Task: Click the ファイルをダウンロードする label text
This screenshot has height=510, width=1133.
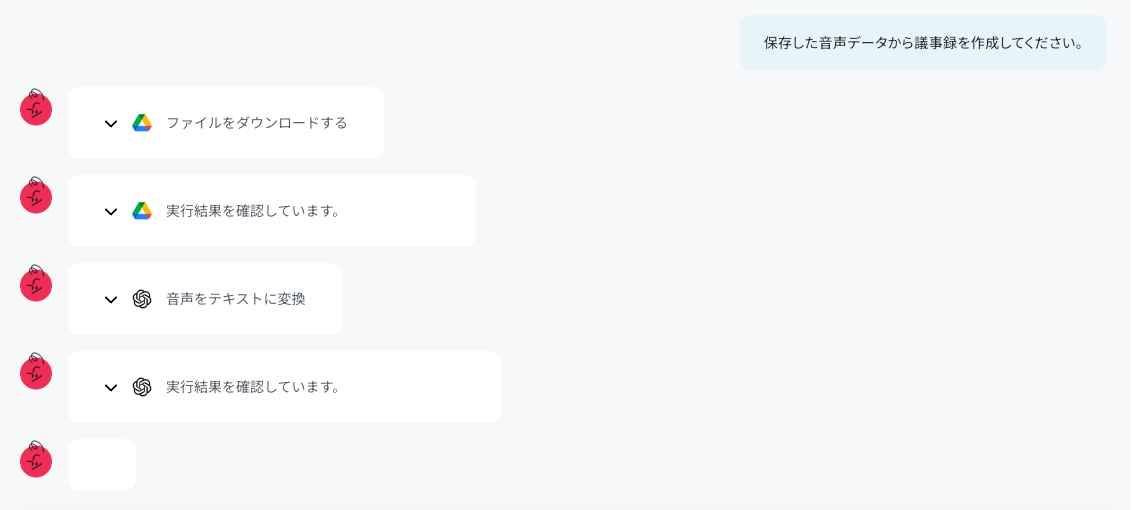Action: tap(257, 123)
